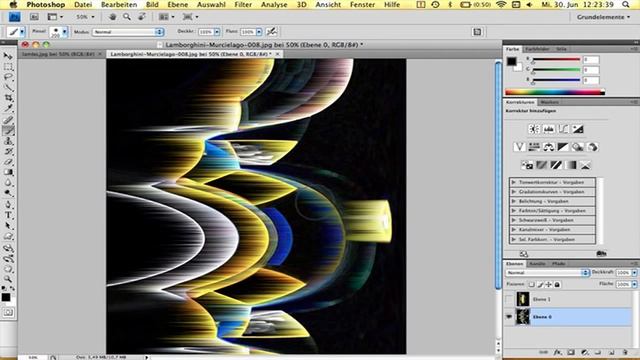
Task: Open Spotlight search in menu bar
Action: point(626,4)
